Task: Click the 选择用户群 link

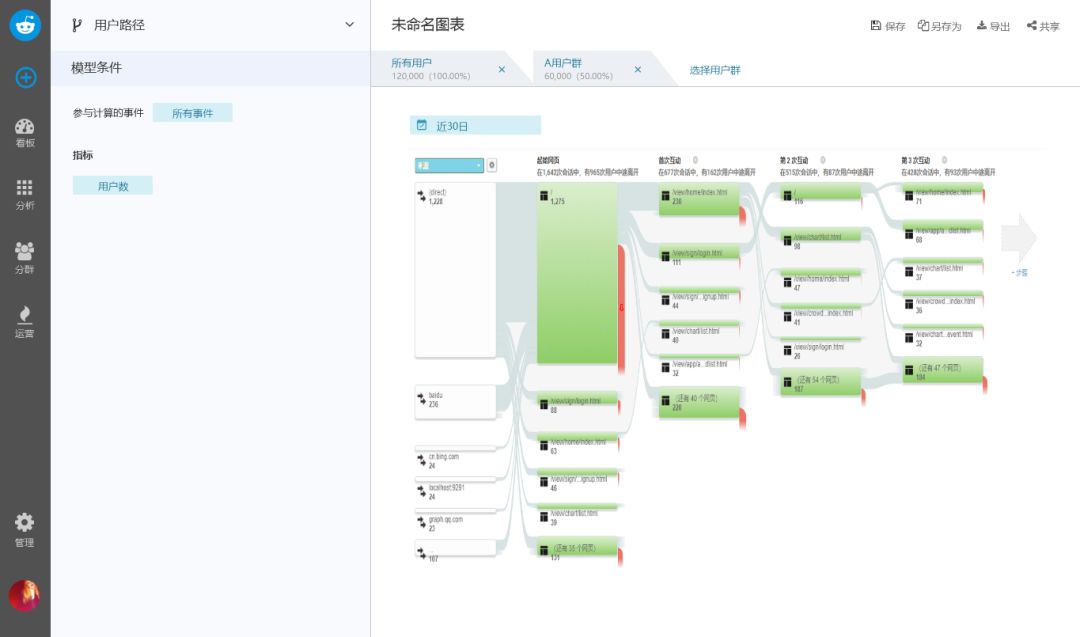Action: [715, 70]
